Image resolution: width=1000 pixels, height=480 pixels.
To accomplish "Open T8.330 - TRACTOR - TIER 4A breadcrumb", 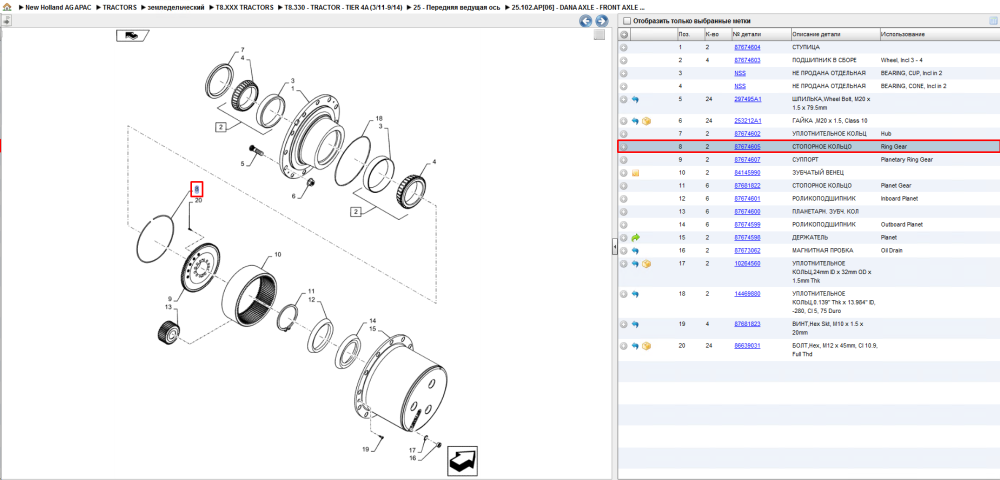I will (344, 7).
